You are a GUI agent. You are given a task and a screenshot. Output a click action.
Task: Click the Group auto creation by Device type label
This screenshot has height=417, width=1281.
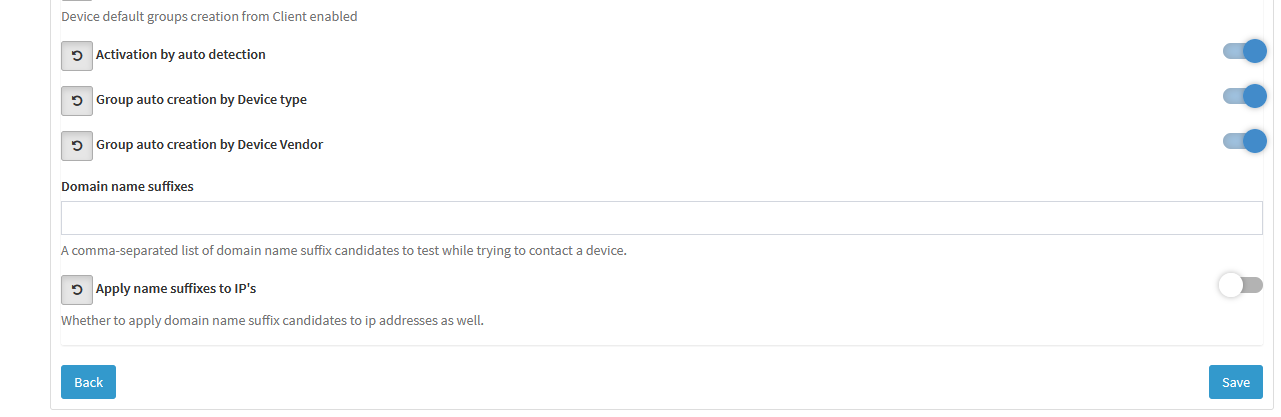[x=201, y=100]
